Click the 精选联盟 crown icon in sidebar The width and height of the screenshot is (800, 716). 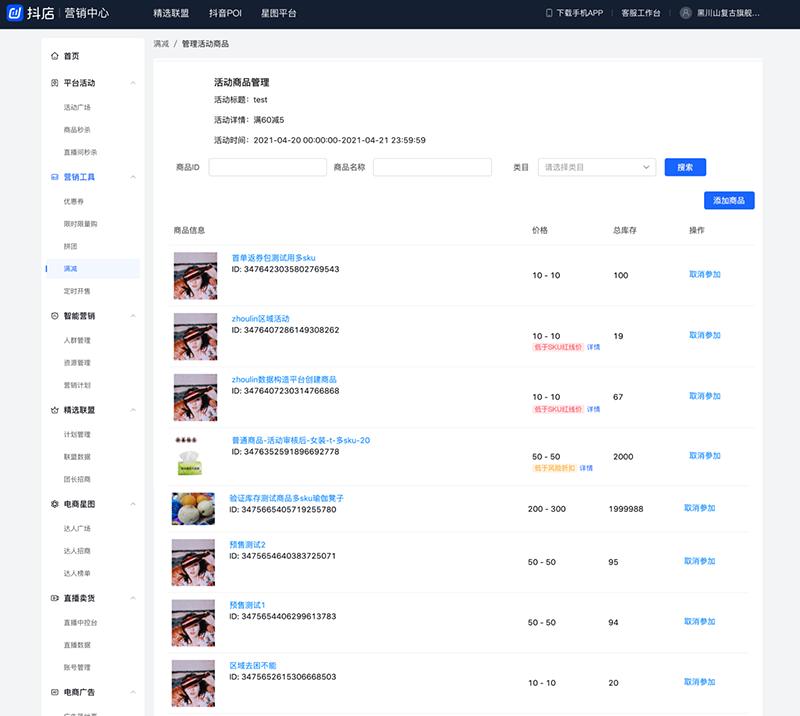click(54, 410)
